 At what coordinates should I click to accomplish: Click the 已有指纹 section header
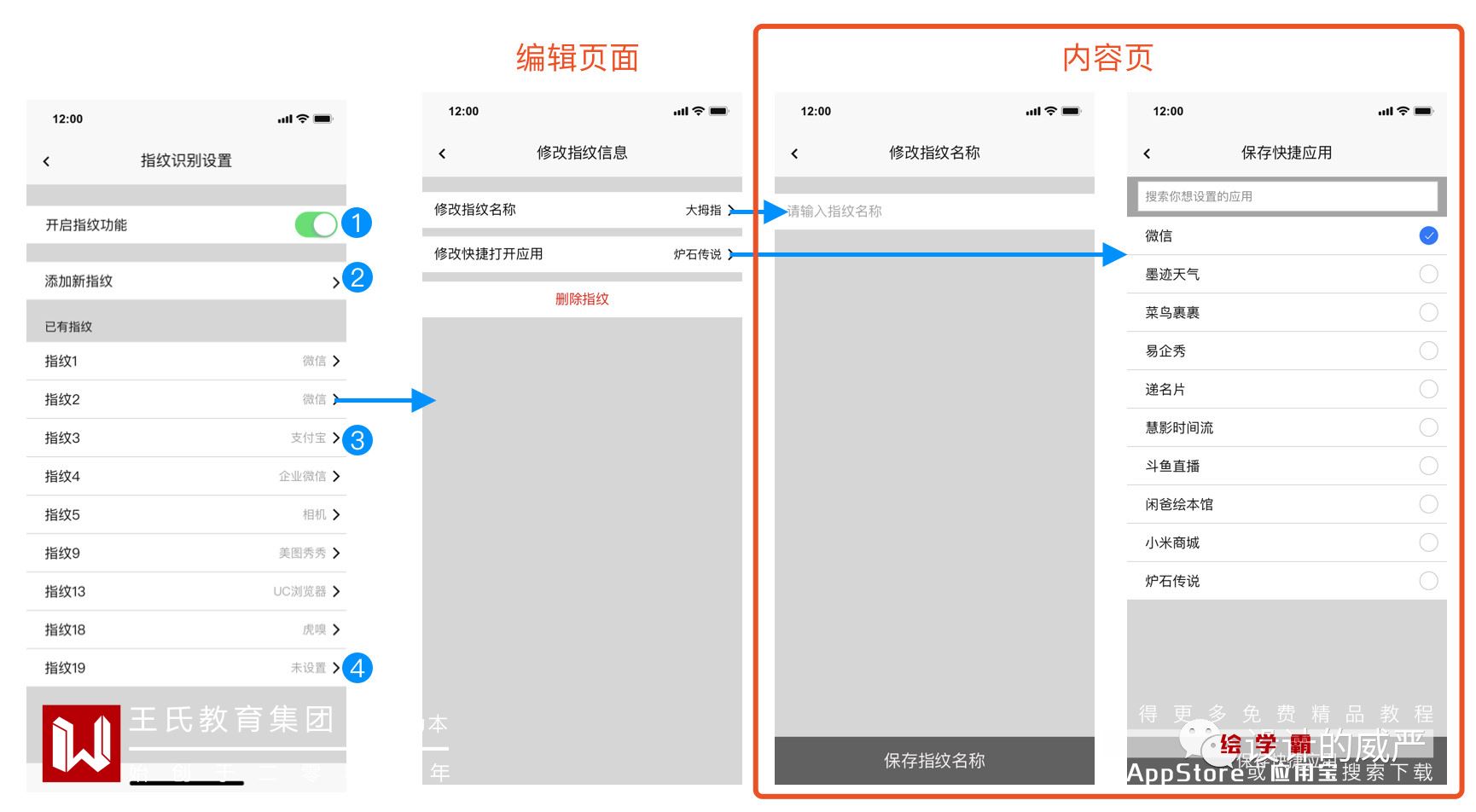tap(68, 327)
